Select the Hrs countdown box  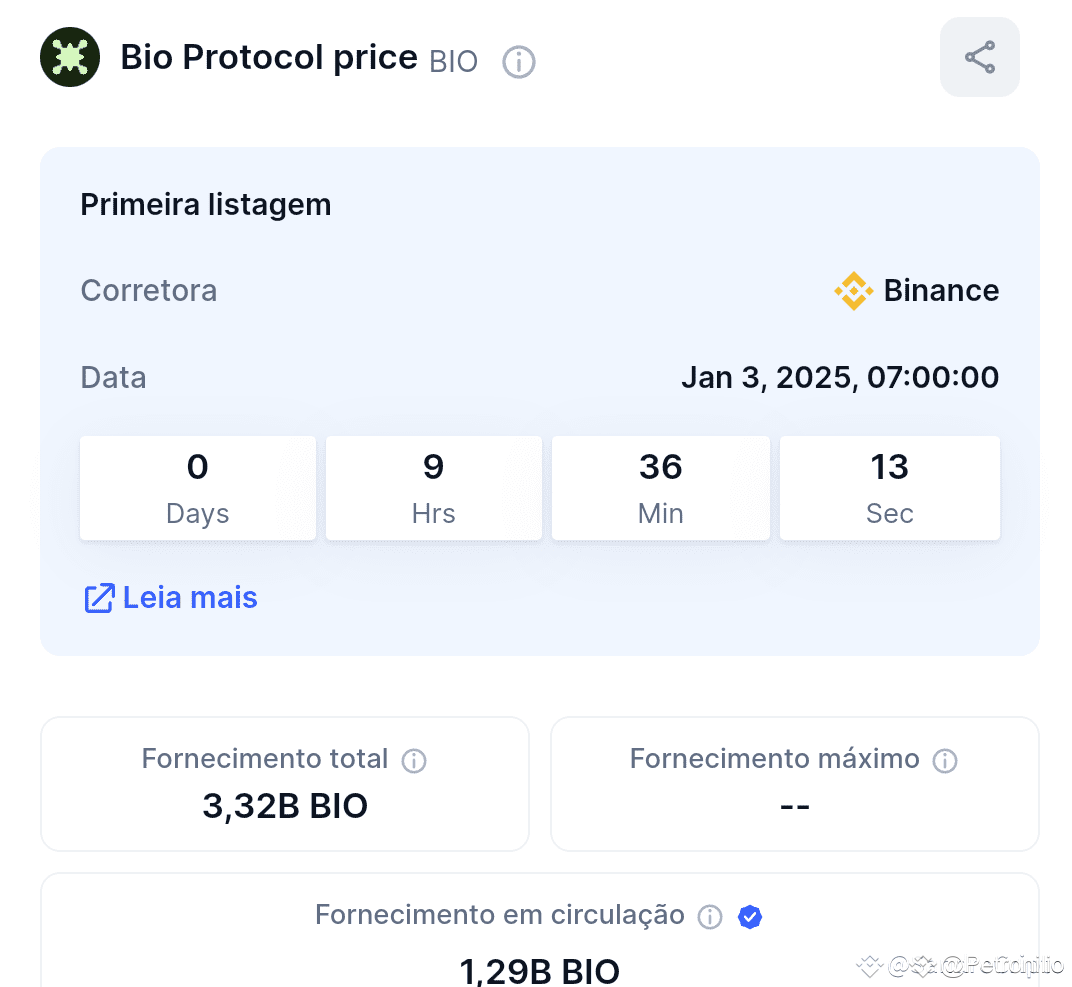click(x=433, y=488)
